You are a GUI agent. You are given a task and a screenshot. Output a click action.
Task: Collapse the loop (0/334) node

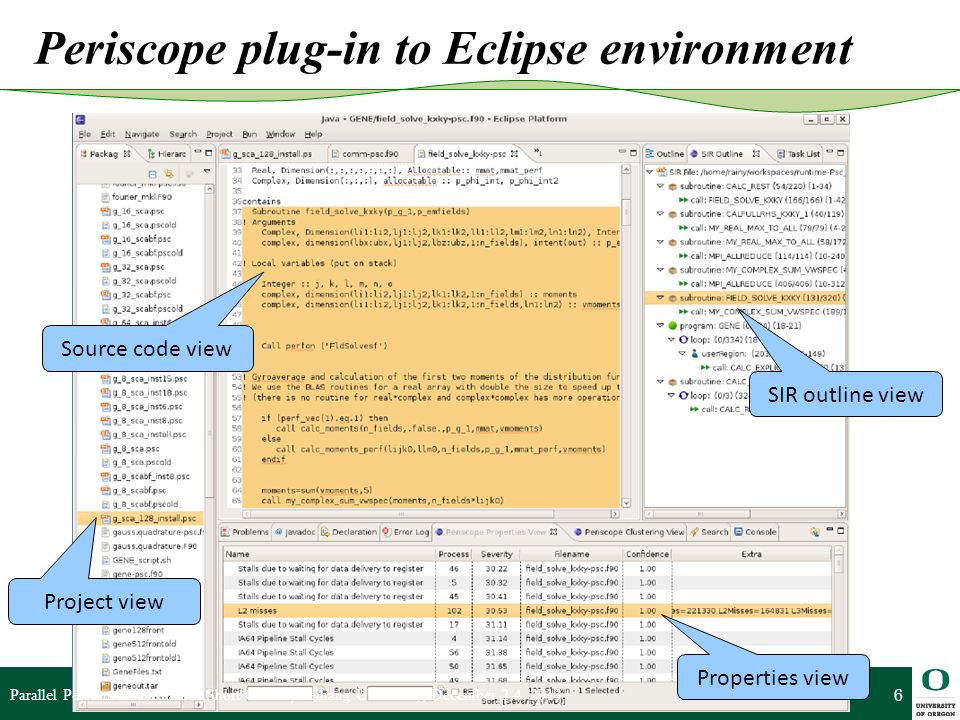coord(672,340)
